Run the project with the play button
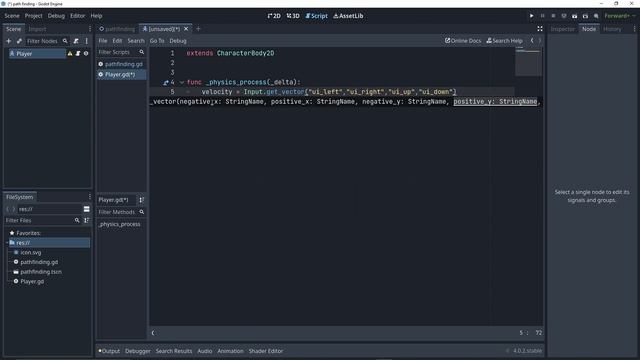 coord(531,16)
